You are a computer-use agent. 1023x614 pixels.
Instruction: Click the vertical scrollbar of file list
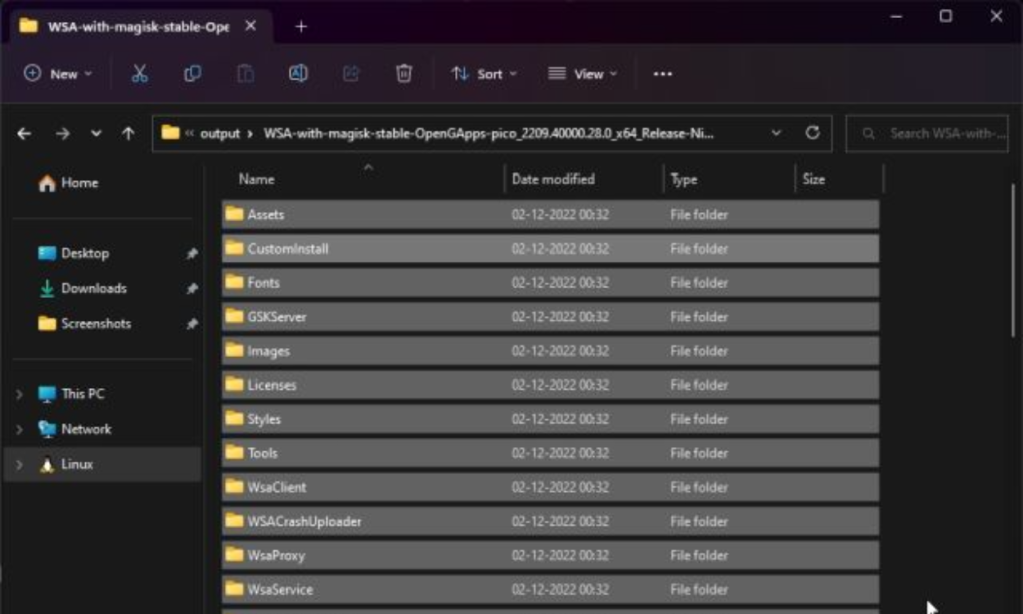[1013, 261]
